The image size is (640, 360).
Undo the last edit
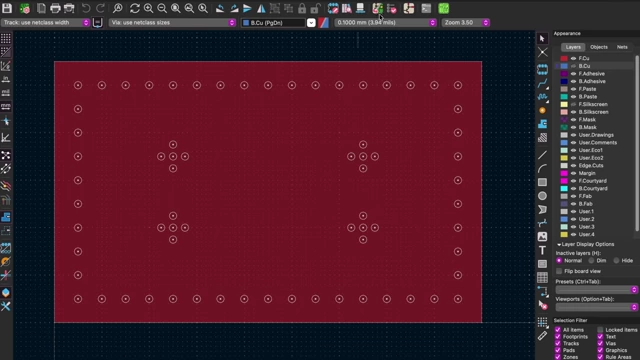(x=86, y=8)
